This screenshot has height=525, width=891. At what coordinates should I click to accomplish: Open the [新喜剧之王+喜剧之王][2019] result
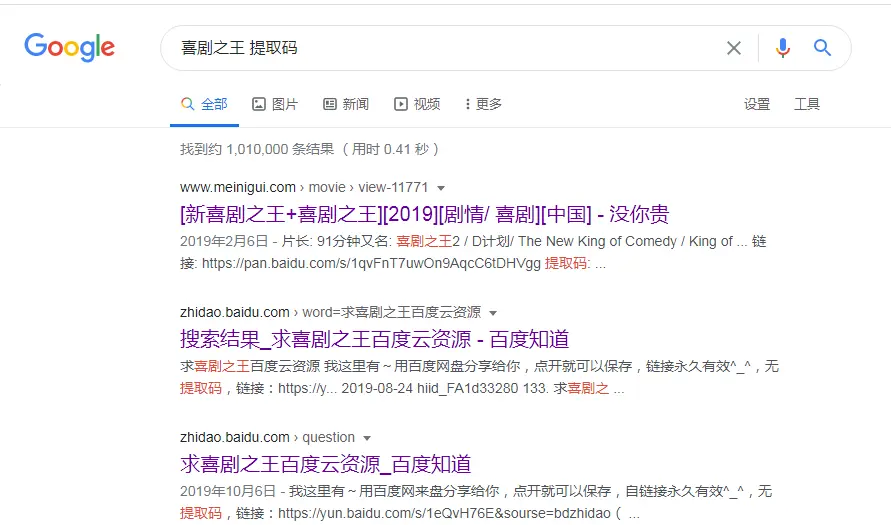(424, 214)
